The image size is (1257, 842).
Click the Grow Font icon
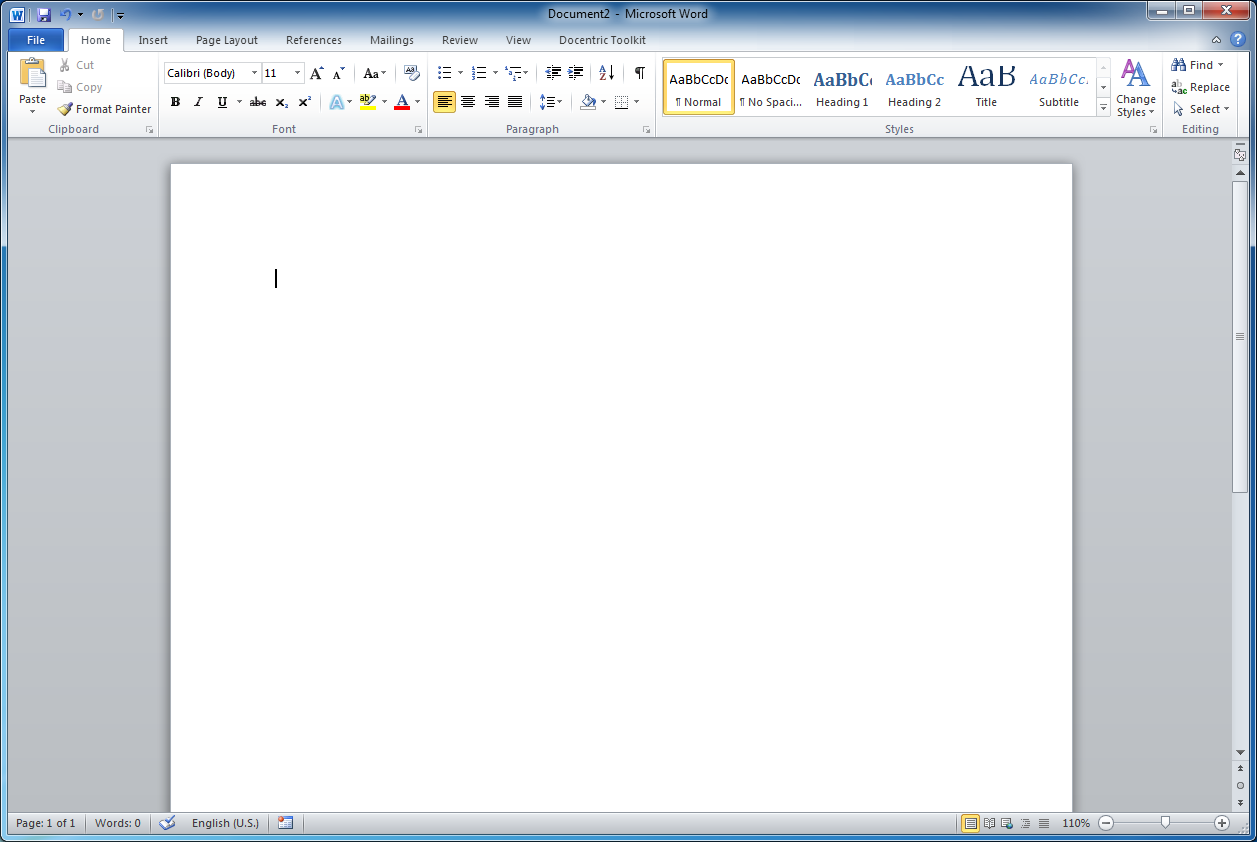click(x=316, y=72)
